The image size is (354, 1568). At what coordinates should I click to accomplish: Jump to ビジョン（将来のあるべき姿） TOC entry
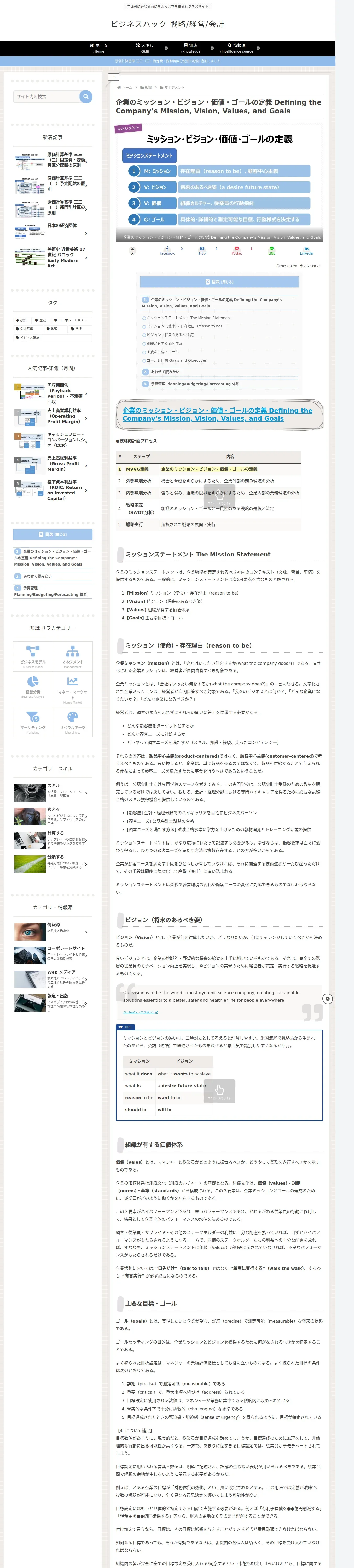170,335
